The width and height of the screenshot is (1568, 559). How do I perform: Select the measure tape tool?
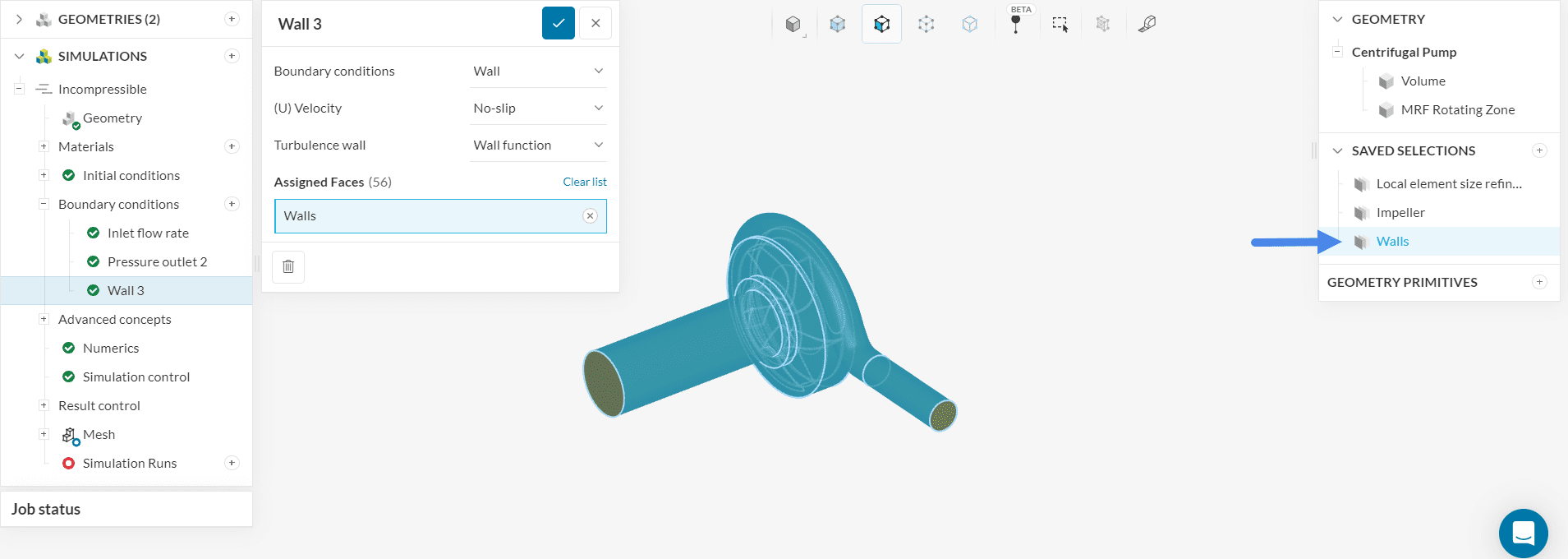click(x=1147, y=25)
